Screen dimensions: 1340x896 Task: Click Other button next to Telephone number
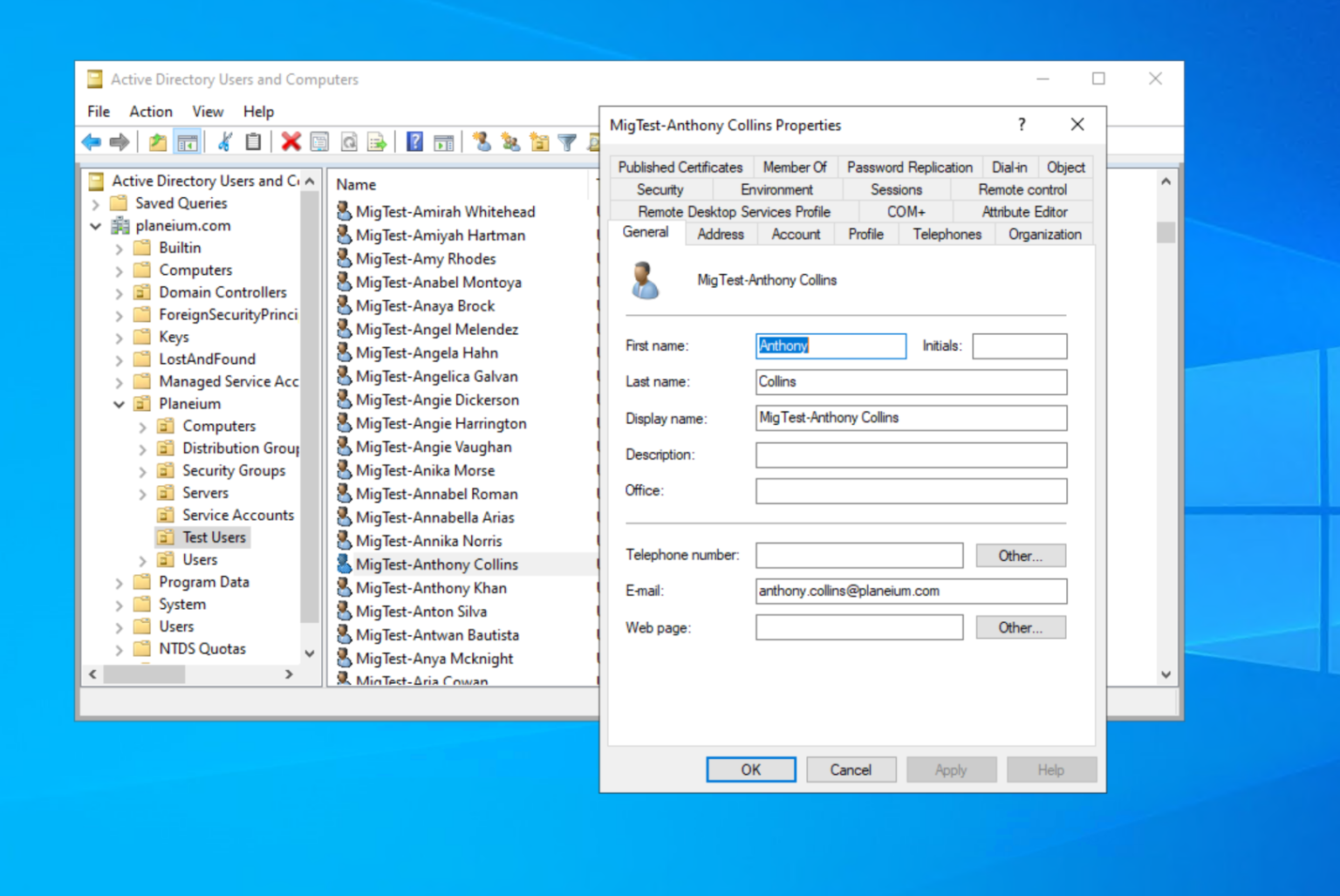point(1020,556)
